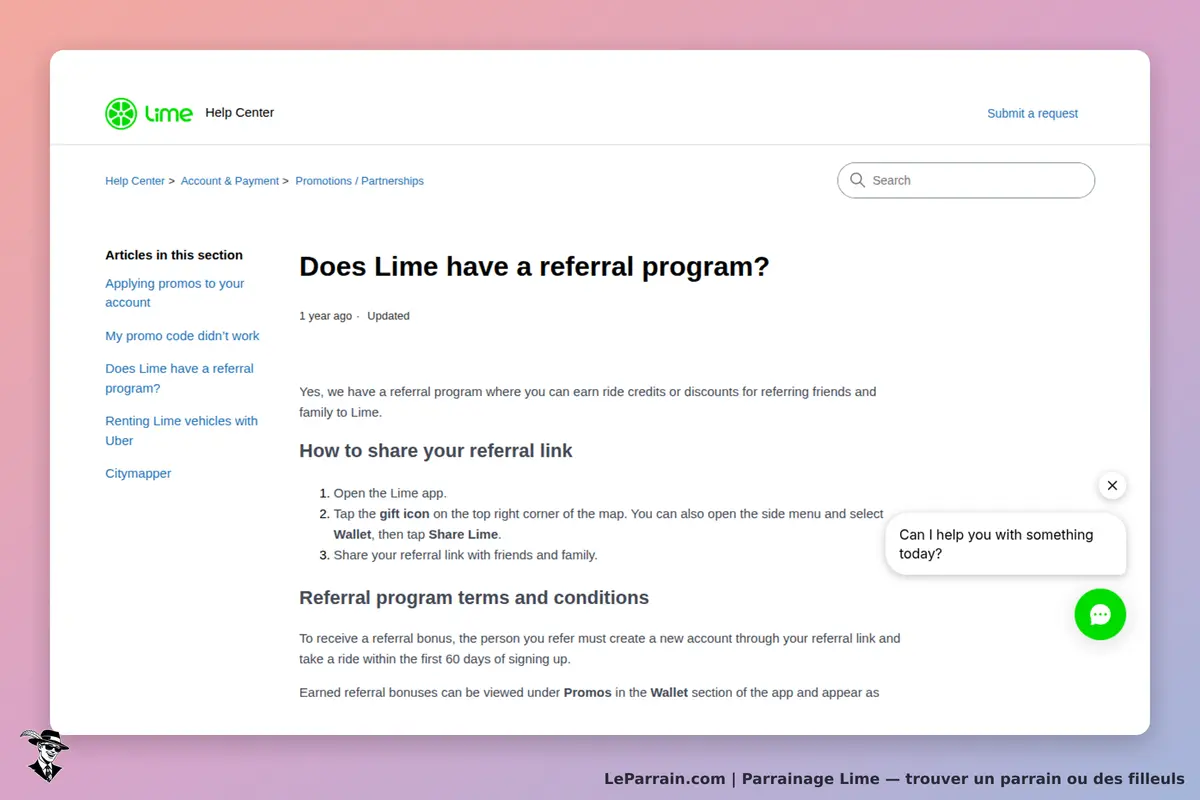1200x800 pixels.
Task: Click the Lime logo
Action: click(149, 113)
